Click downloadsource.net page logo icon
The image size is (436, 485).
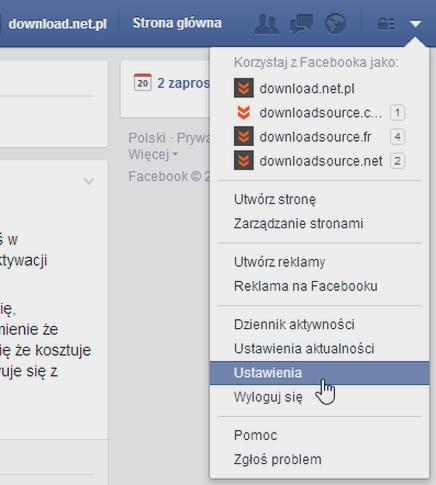click(x=244, y=160)
